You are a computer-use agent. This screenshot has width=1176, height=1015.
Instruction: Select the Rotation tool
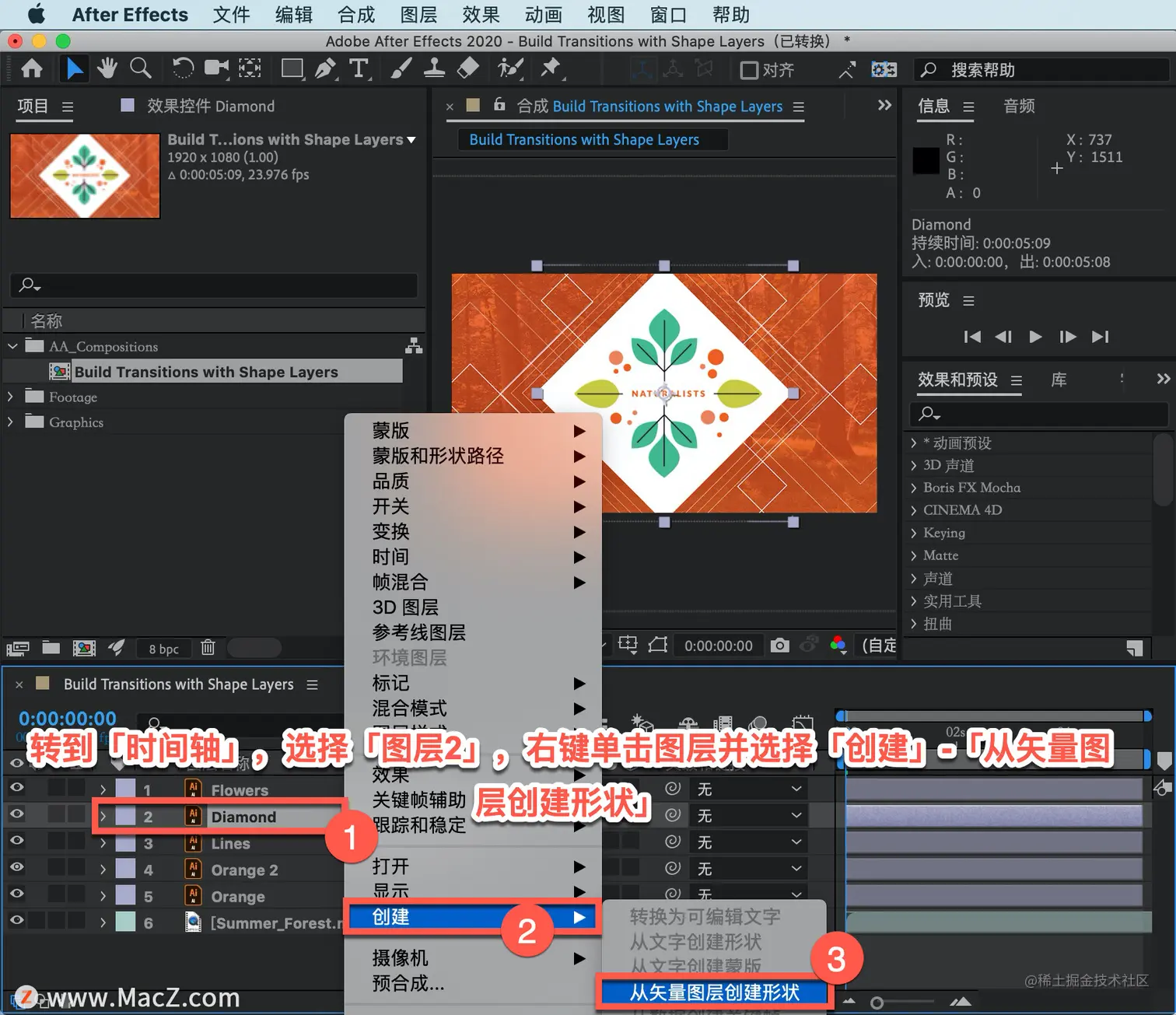coord(183,69)
